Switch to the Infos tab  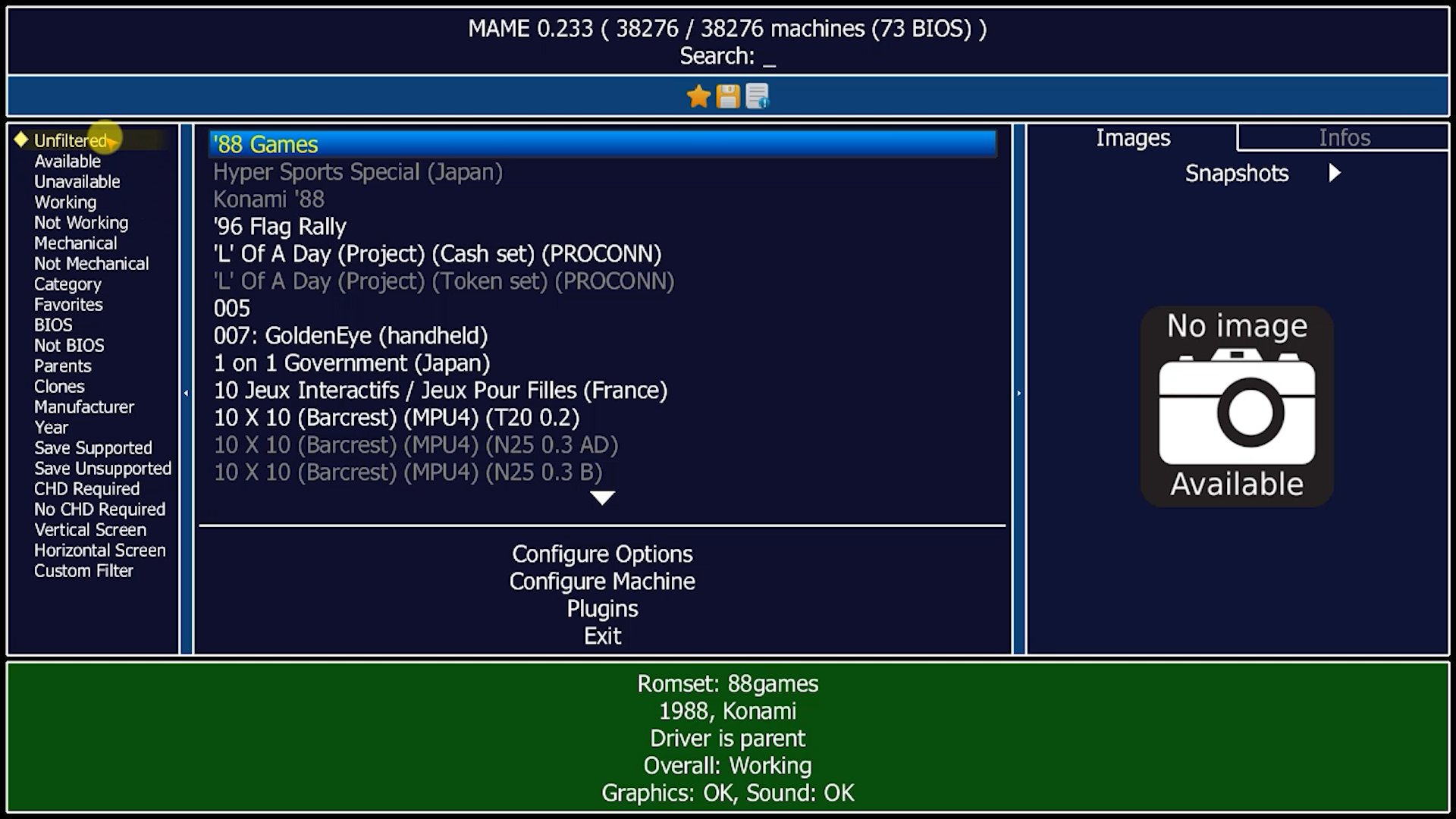click(1345, 137)
